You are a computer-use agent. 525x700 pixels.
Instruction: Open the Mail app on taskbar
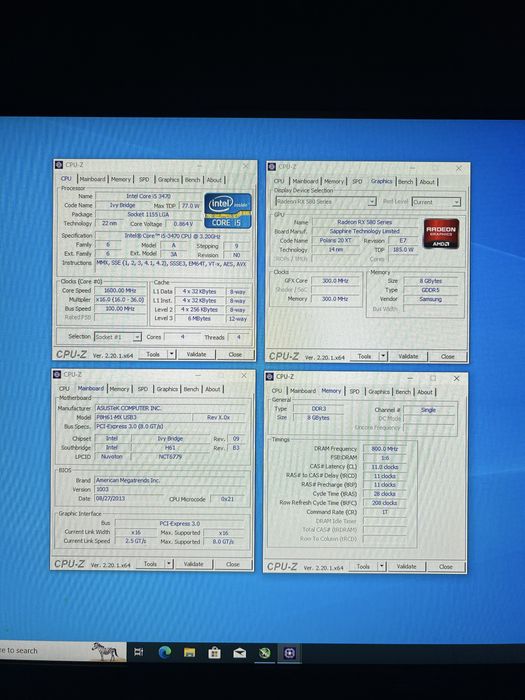pyautogui.click(x=240, y=653)
